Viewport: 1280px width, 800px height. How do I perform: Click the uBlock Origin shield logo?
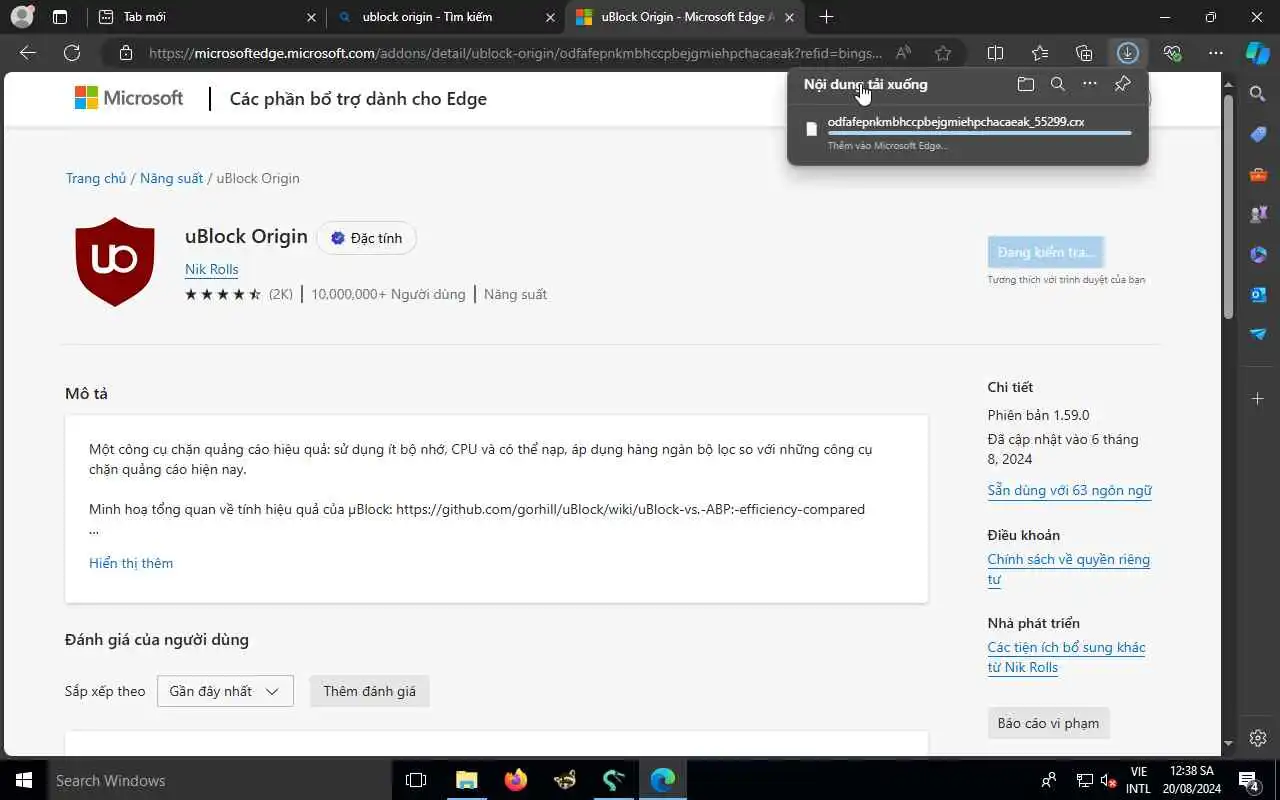point(115,262)
